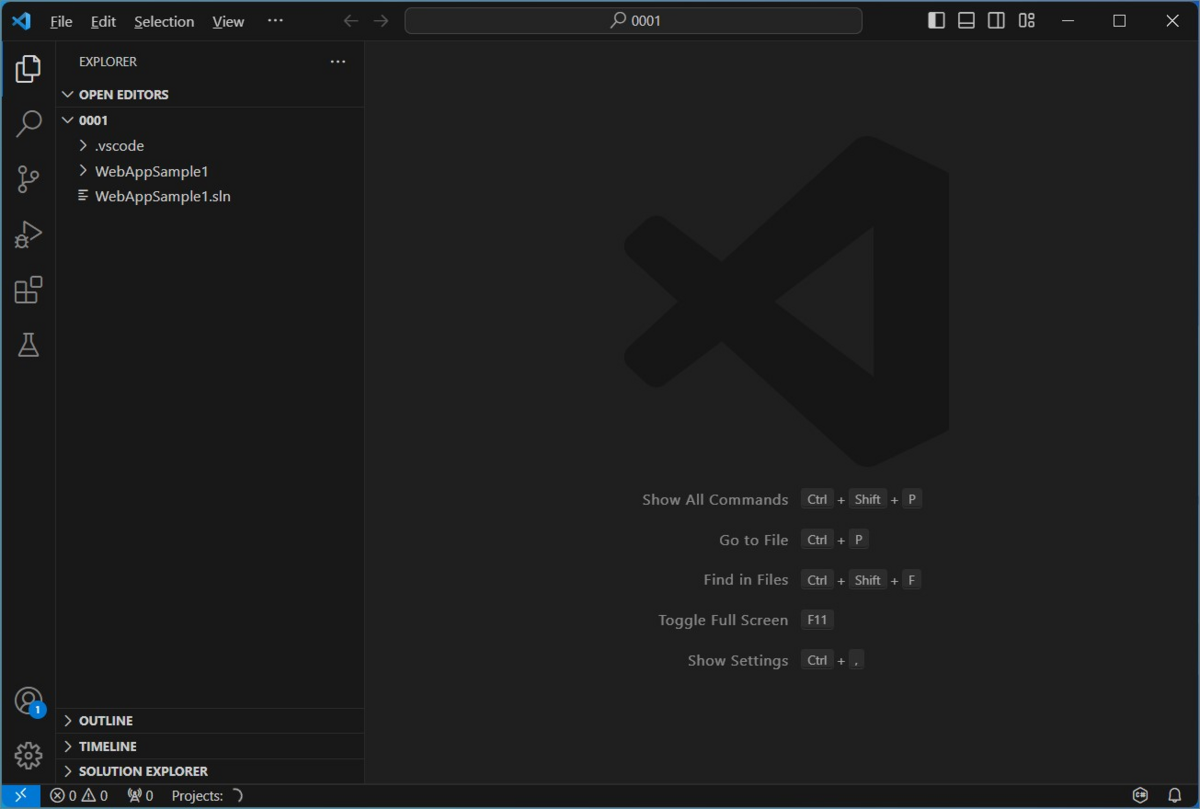This screenshot has height=809, width=1200.
Task: Open the Search view in activity bar
Action: pyautogui.click(x=28, y=124)
